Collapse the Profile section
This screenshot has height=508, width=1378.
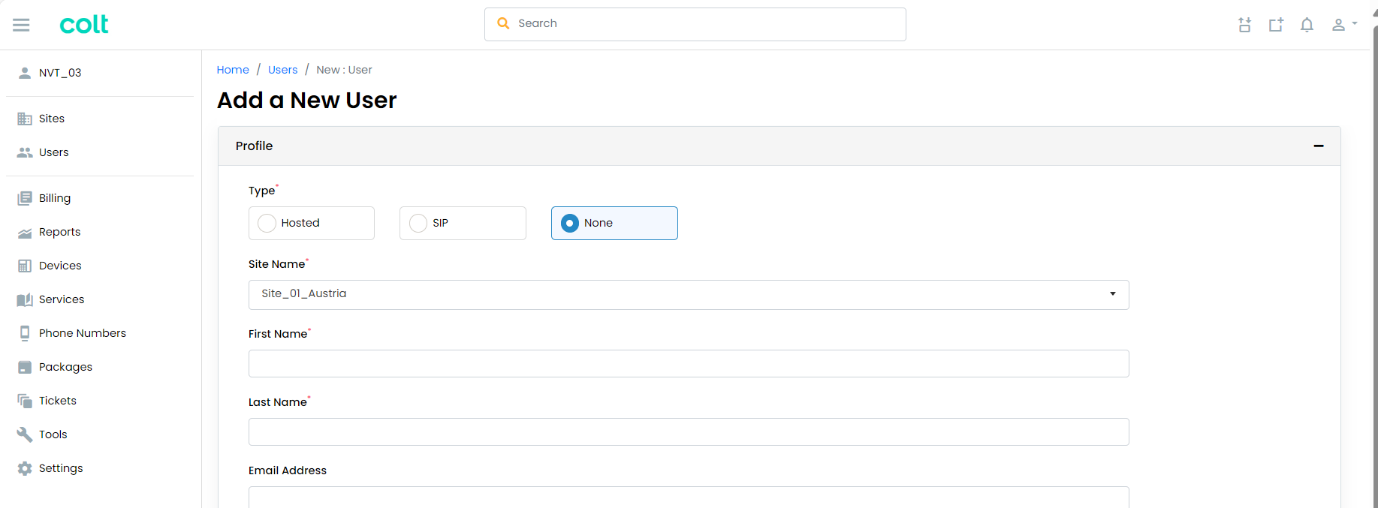(1318, 146)
